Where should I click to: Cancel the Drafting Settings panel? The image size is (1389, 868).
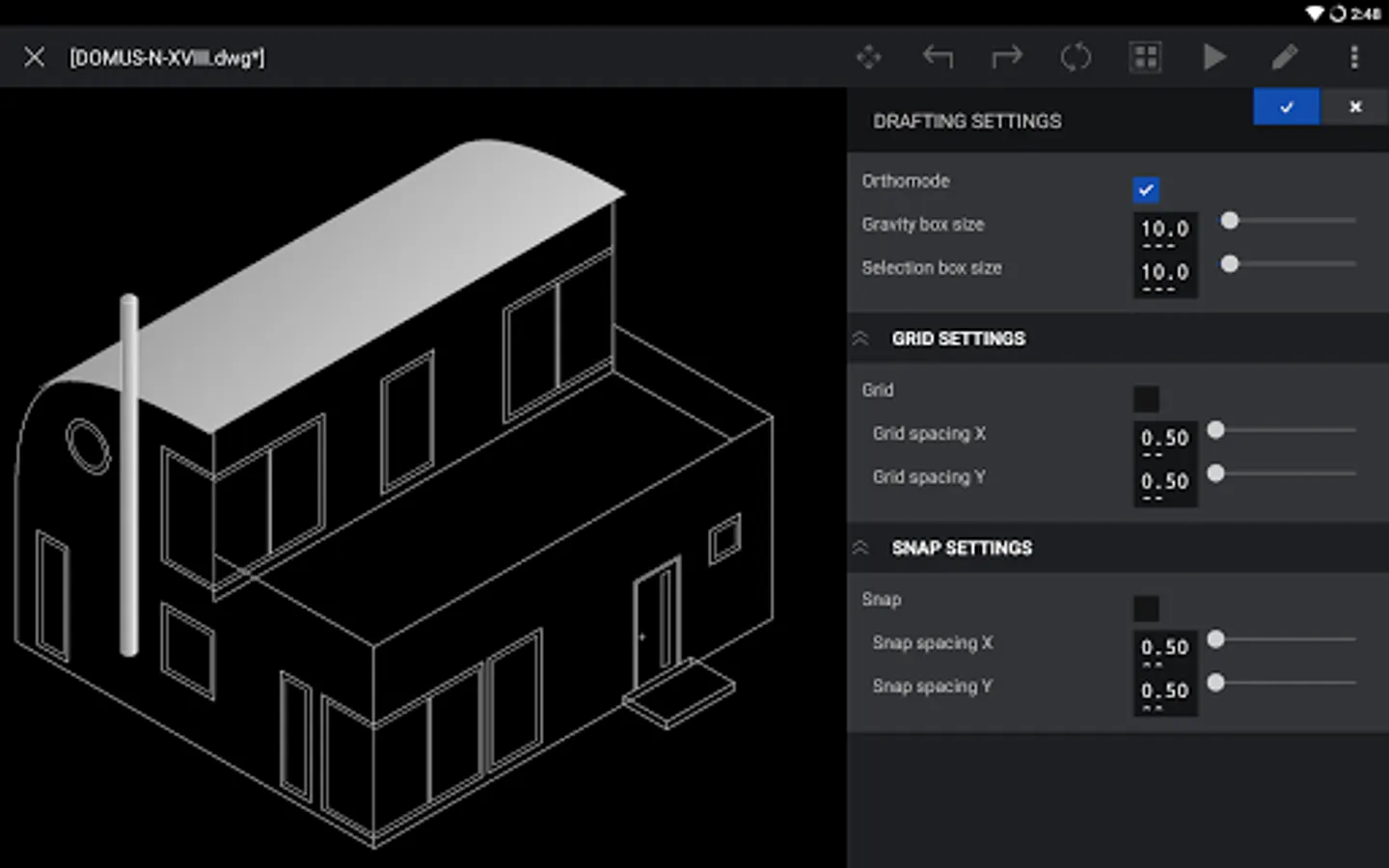1355,107
